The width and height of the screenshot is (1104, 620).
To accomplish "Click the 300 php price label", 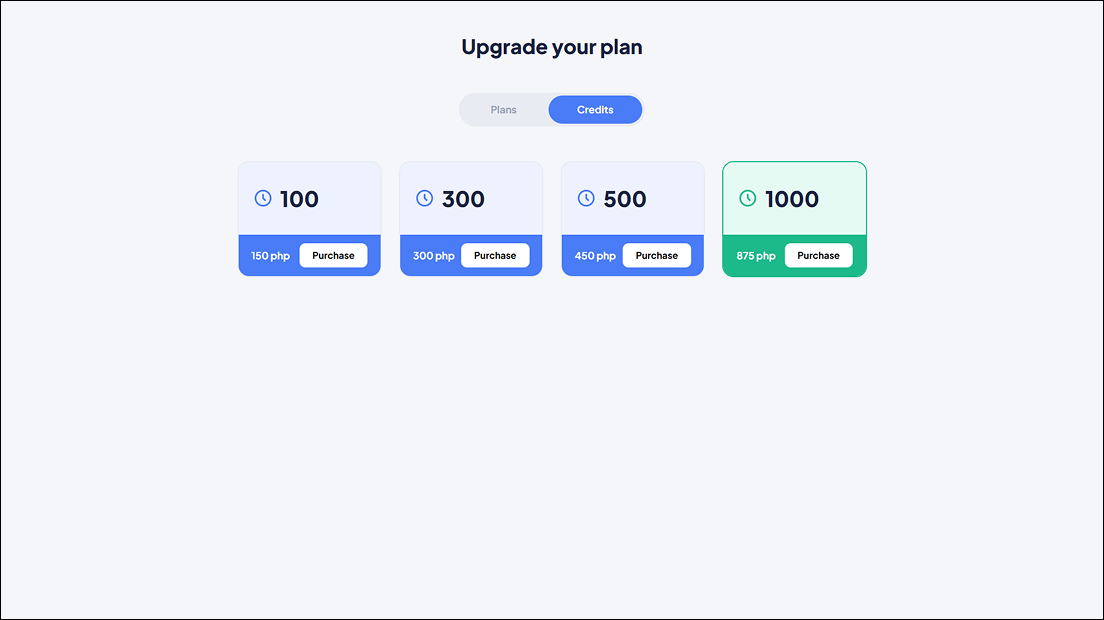I will (x=434, y=256).
